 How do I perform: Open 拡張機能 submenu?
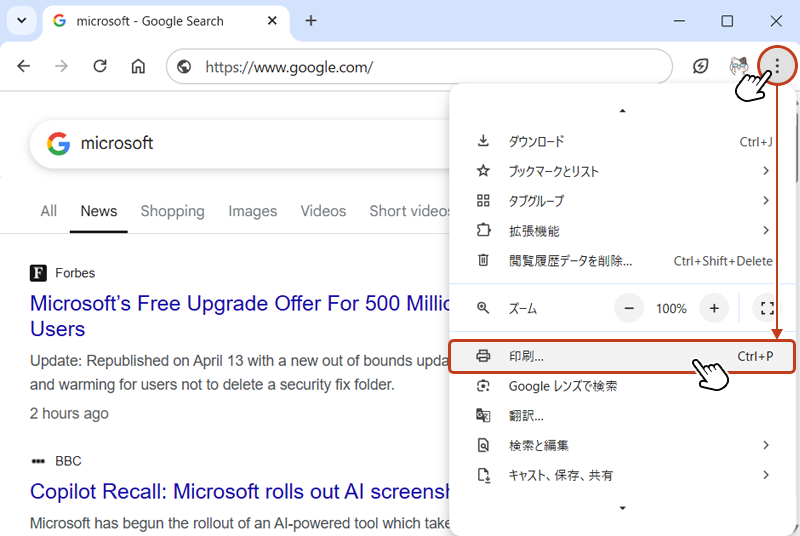(x=622, y=231)
